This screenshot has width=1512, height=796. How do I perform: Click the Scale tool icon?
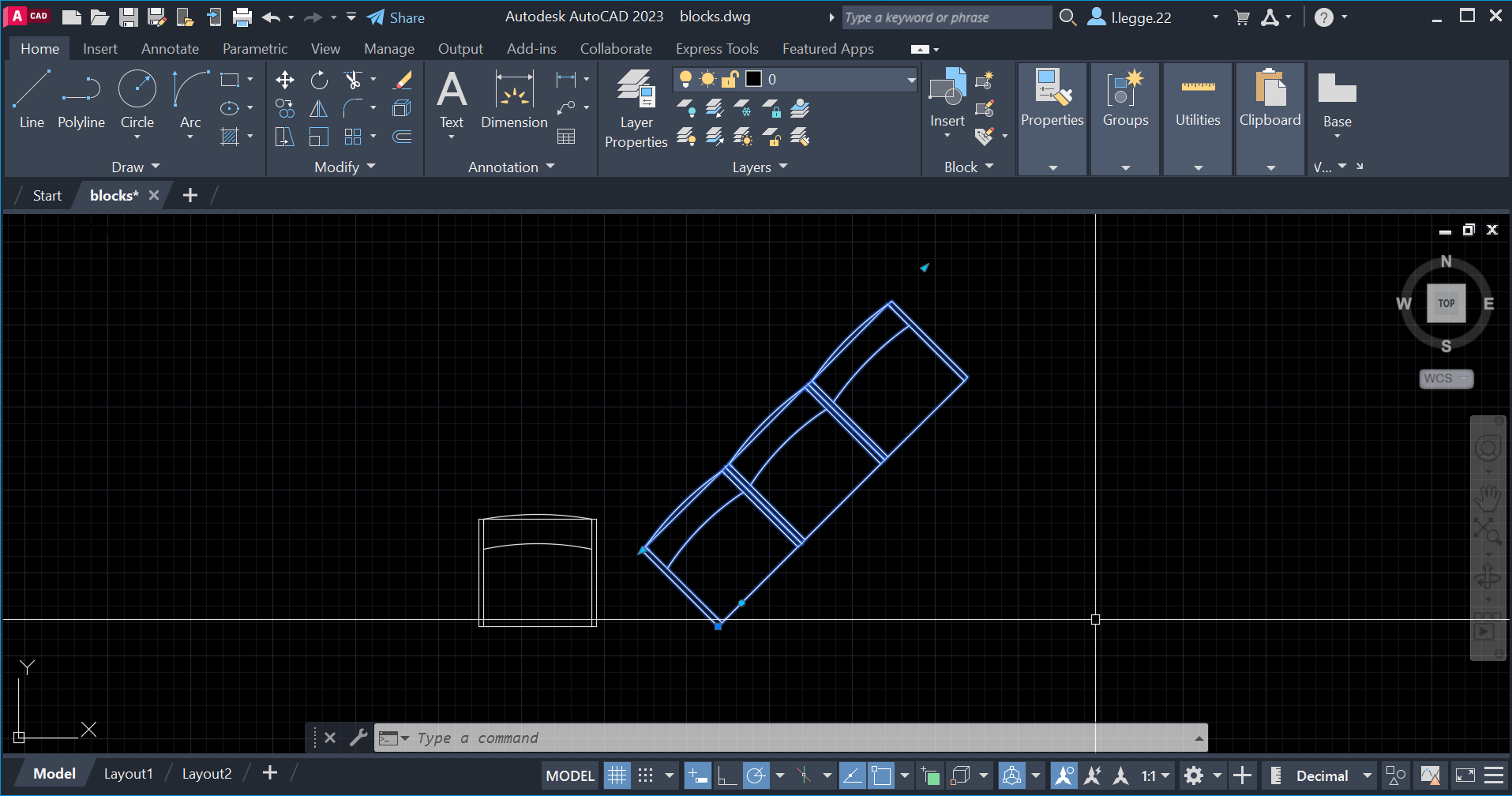[319, 137]
